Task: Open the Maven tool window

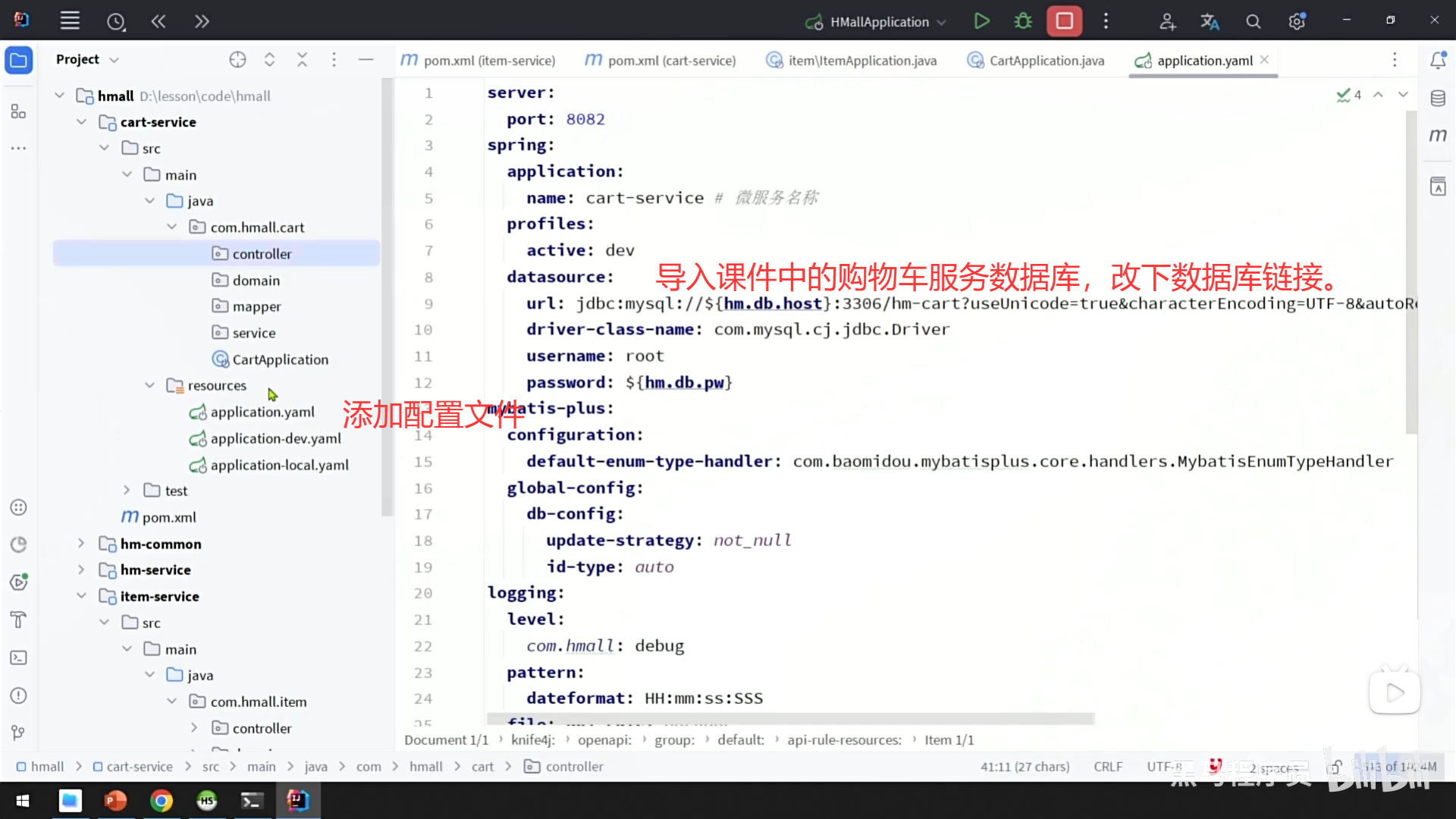Action: coord(1438,136)
